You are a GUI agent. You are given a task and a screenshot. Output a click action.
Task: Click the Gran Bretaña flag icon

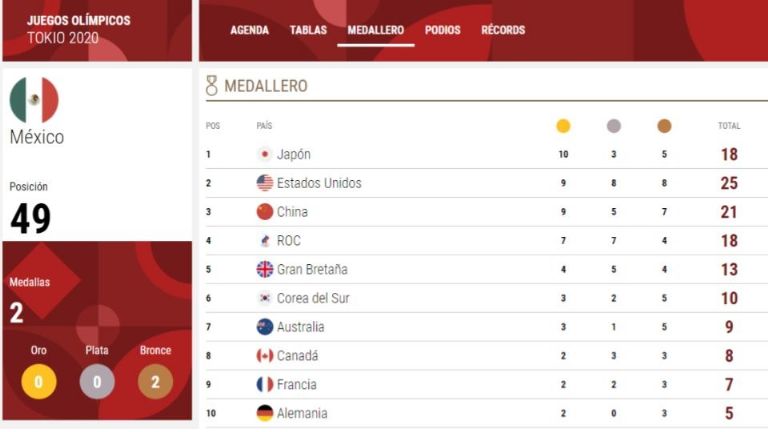(x=265, y=269)
